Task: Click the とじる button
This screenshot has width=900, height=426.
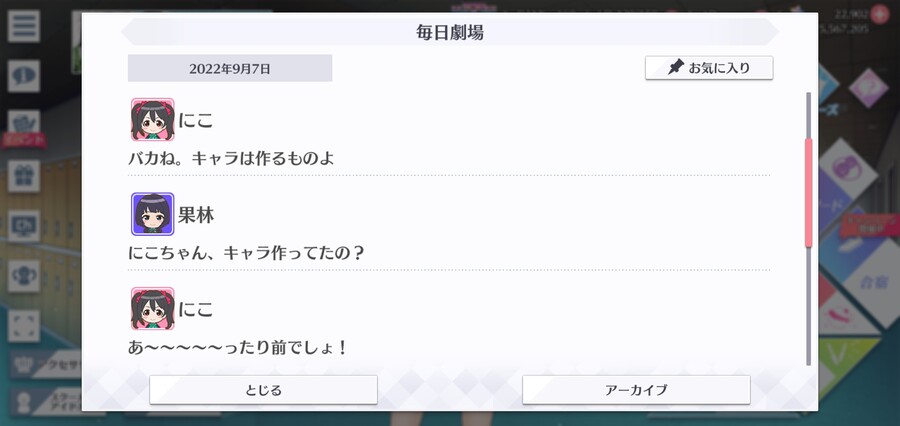Action: pos(263,390)
